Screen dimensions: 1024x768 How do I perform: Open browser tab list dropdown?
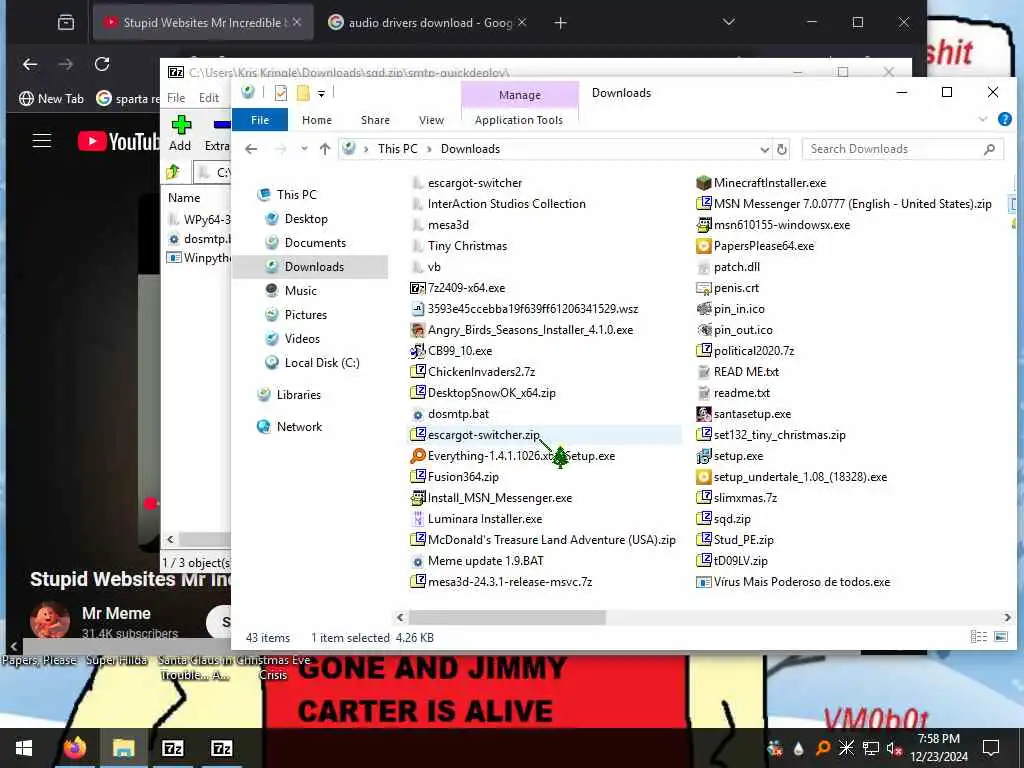[x=729, y=23]
